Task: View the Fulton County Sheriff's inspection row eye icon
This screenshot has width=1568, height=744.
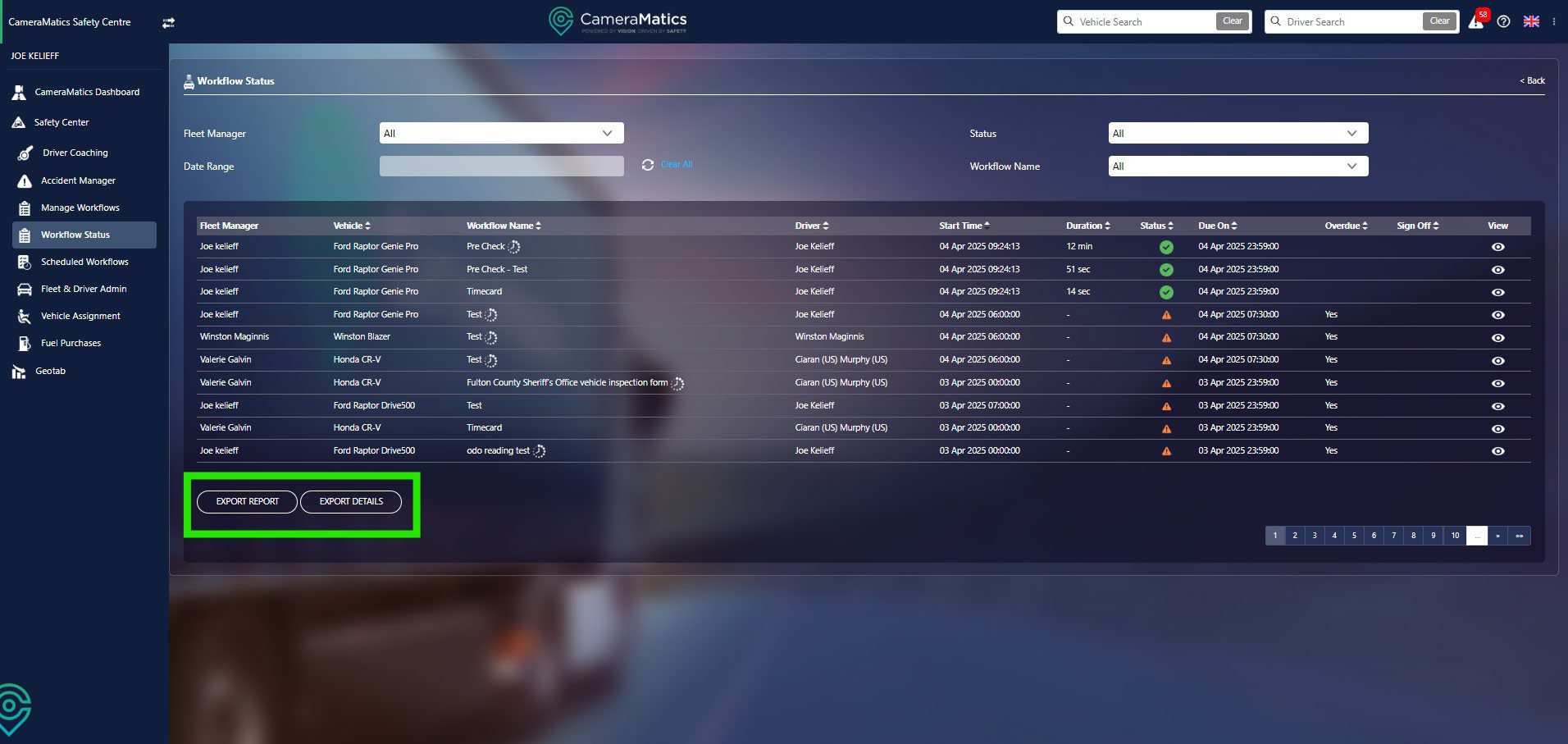Action: [x=1497, y=383]
